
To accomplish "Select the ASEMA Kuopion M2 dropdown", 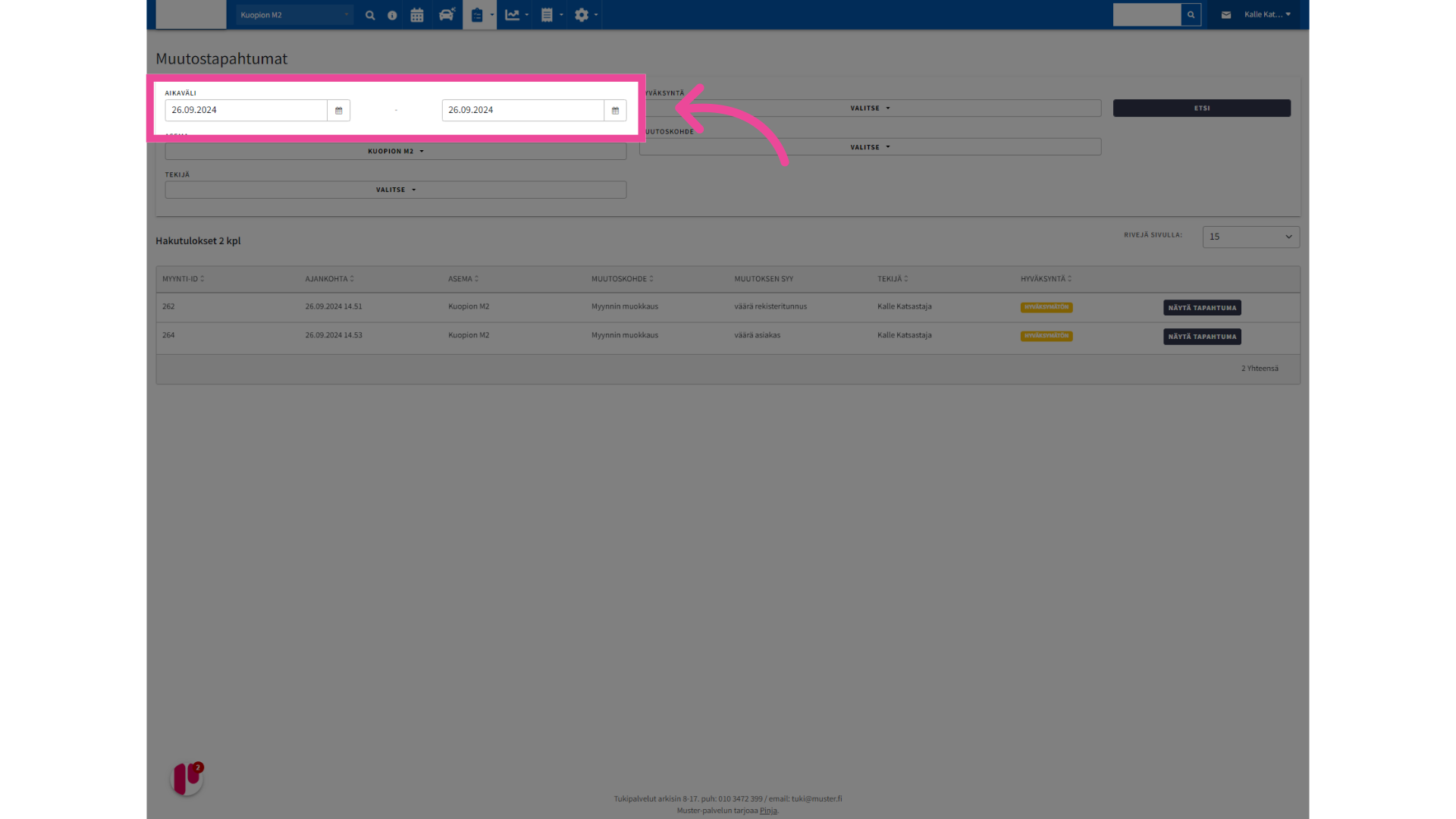I will (395, 150).
